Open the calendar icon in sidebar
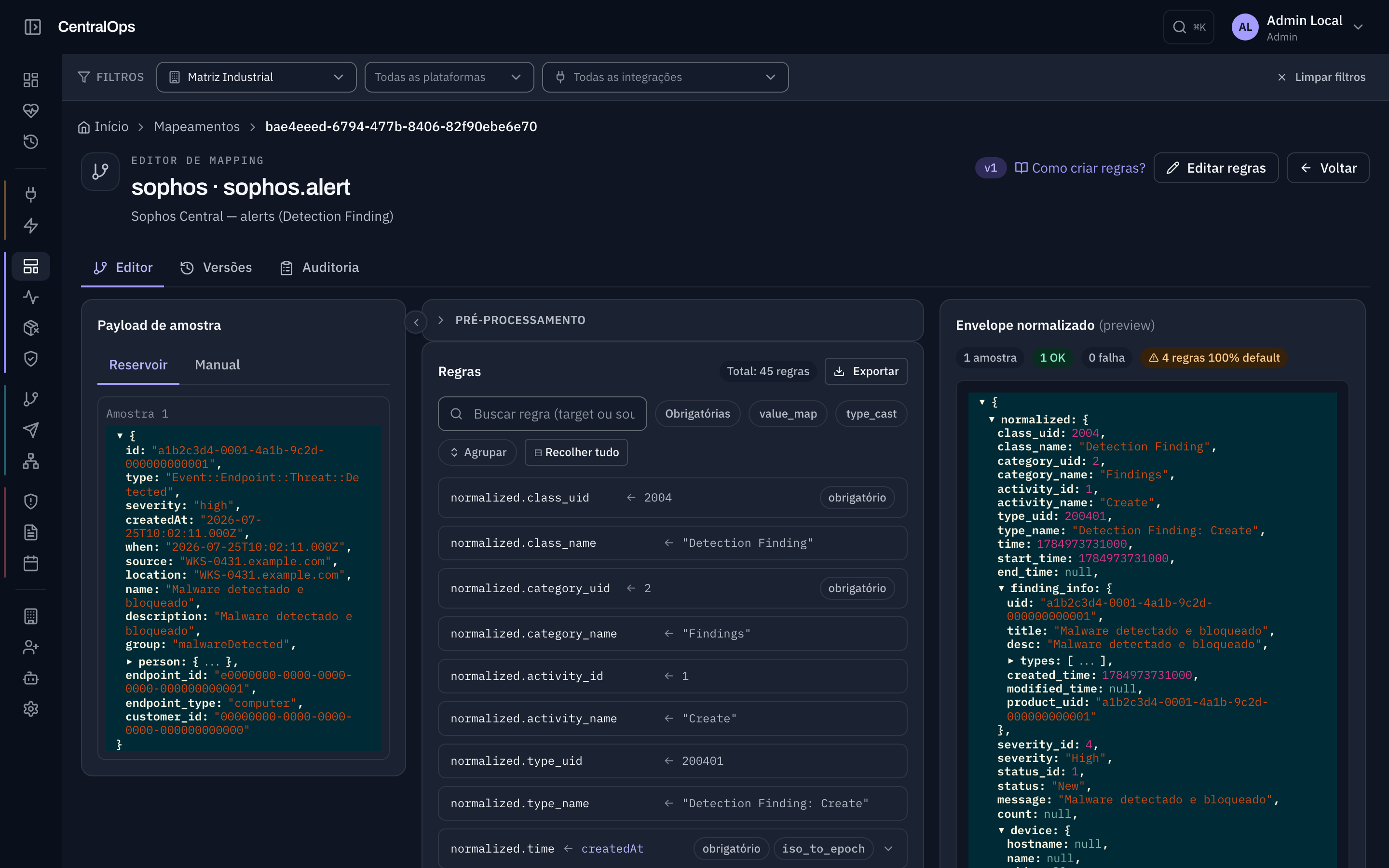Viewport: 1389px width, 868px height. 31,564
